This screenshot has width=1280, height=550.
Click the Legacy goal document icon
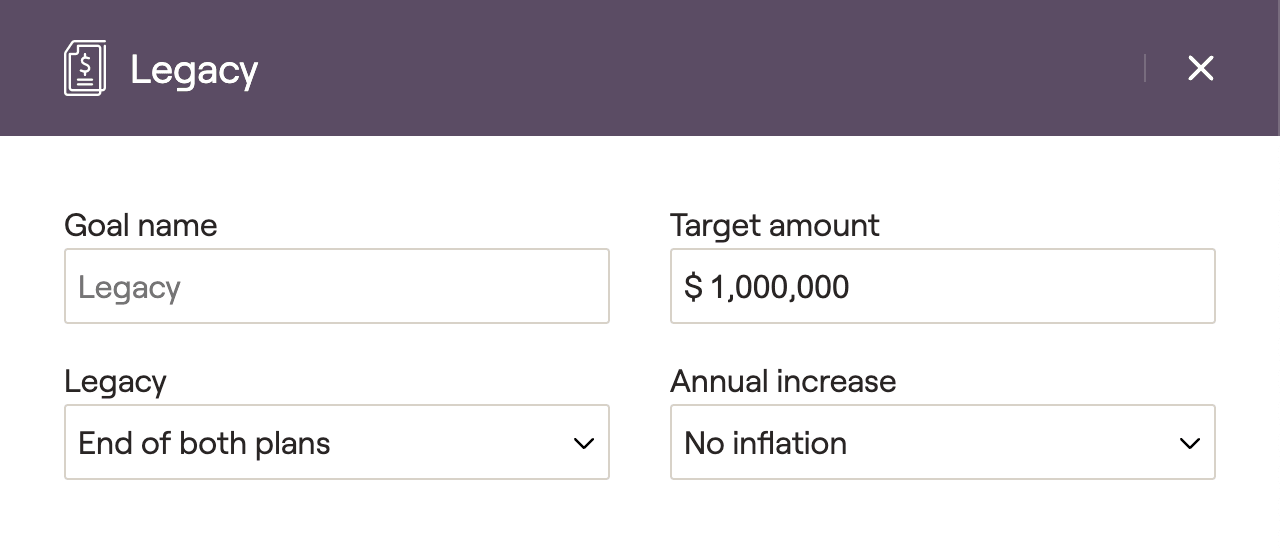[85, 68]
